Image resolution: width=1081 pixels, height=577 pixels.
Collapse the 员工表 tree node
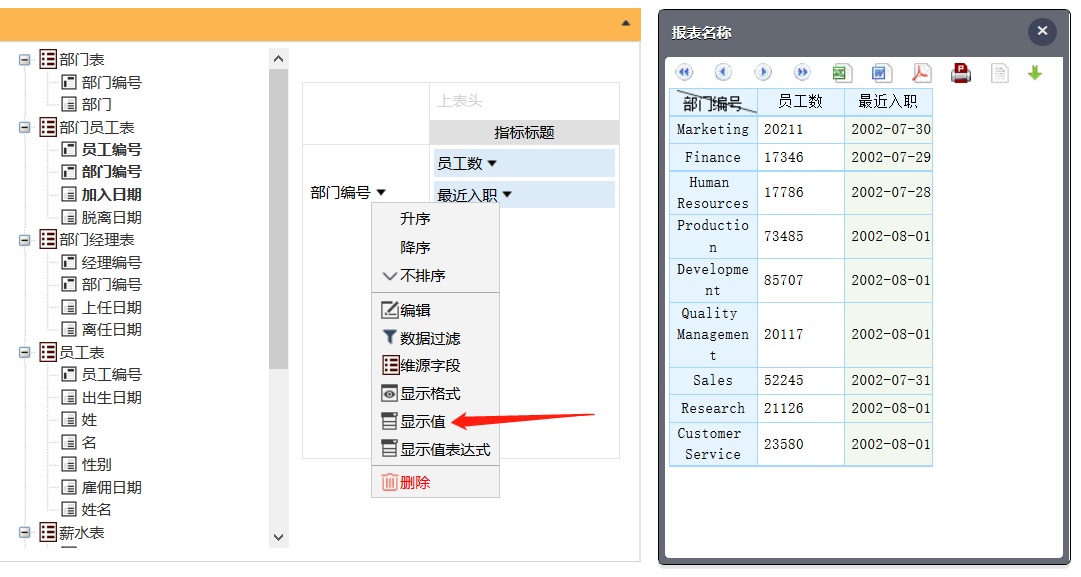(x=24, y=352)
